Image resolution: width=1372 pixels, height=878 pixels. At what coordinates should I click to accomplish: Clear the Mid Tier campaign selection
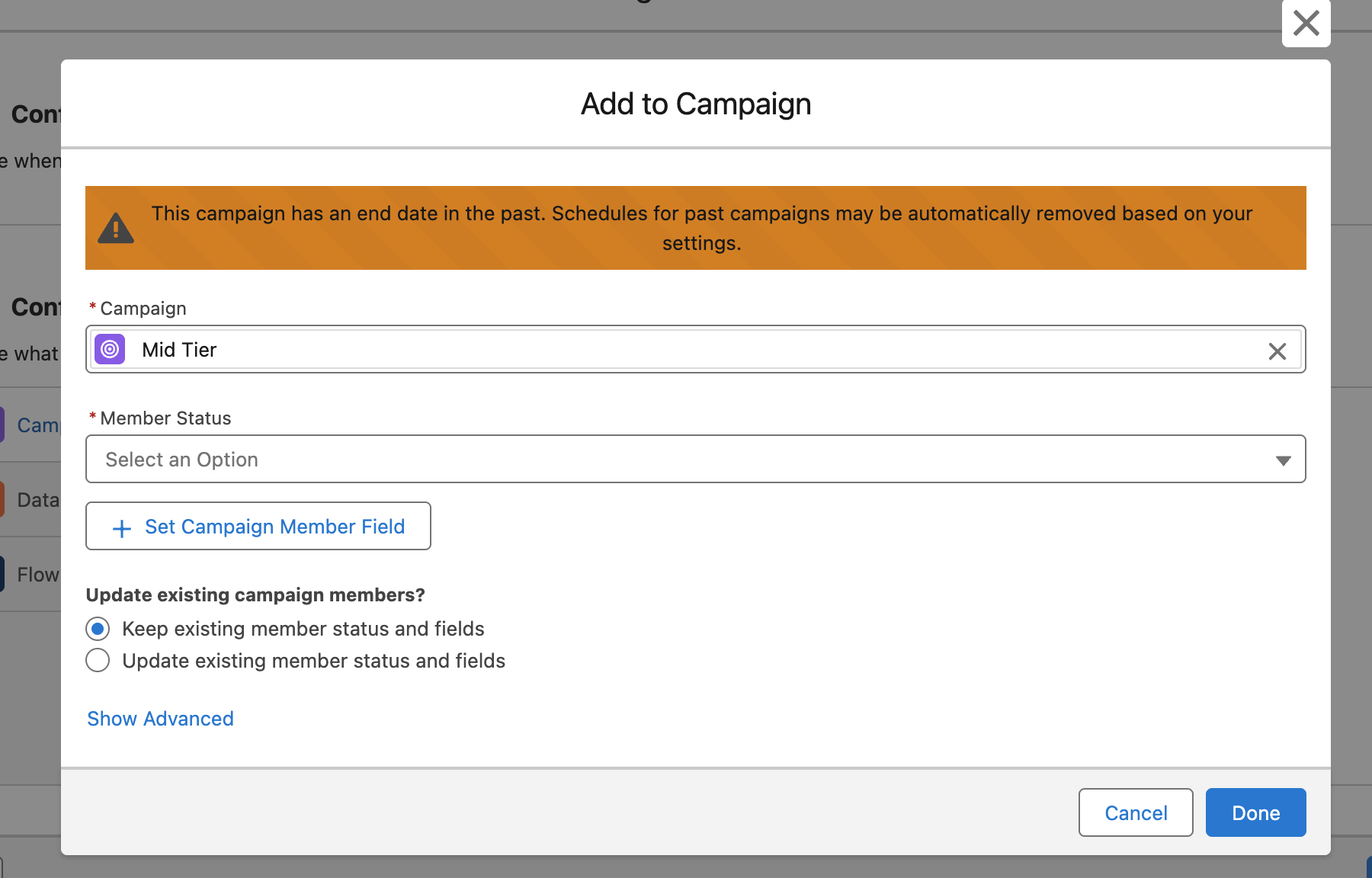click(1277, 351)
